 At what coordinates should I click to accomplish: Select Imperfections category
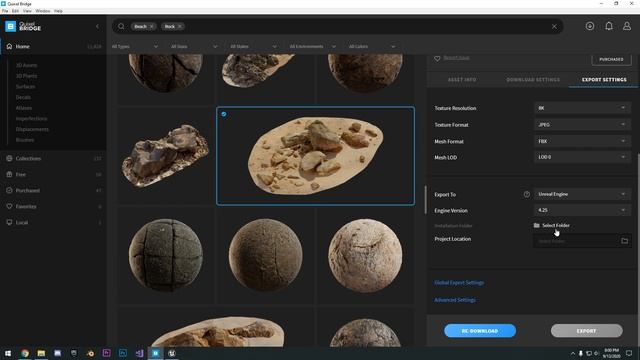click(x=31, y=118)
